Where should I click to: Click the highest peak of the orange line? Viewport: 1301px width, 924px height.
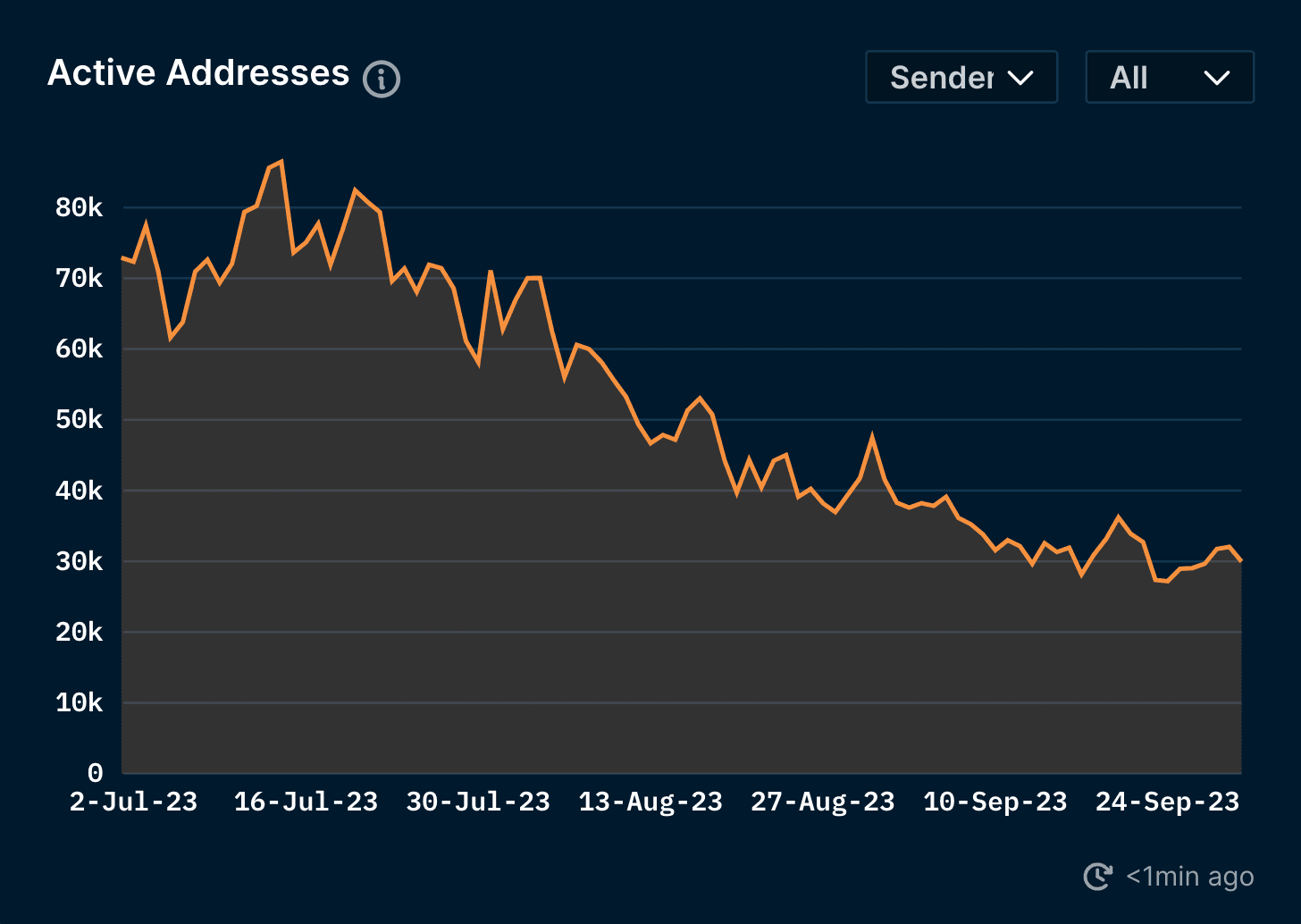click(281, 162)
